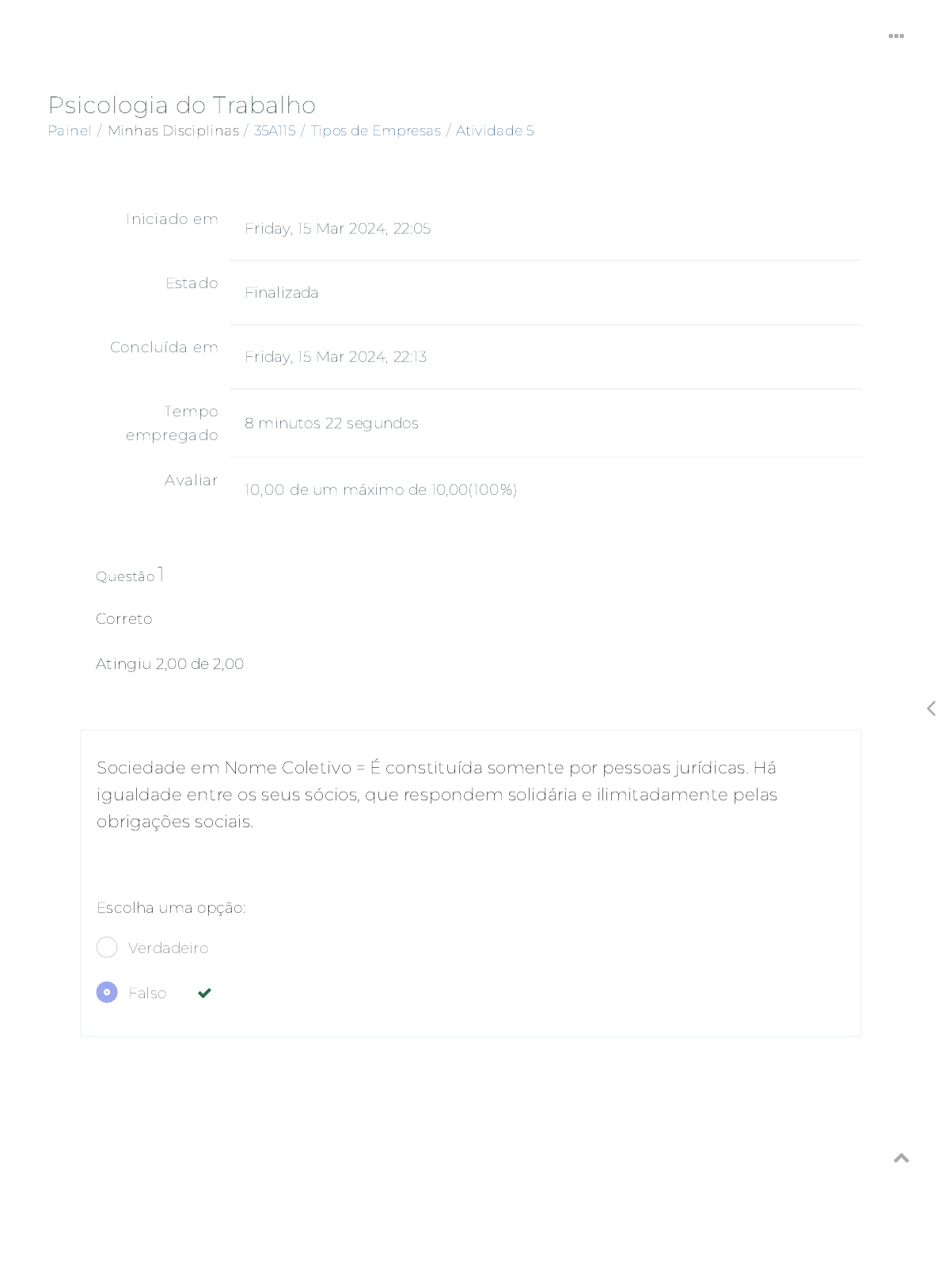Click the 8 minutos 22 segundos value
The width and height of the screenshot is (942, 1288).
[331, 424]
